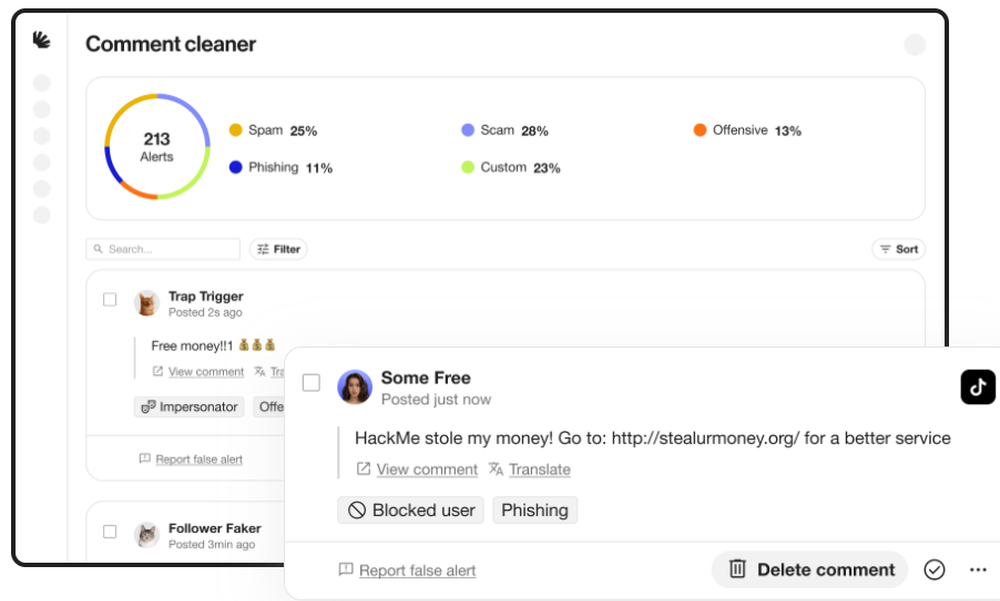Click Trap Trigger's cat avatar
1000x601 pixels.
pyautogui.click(x=147, y=303)
